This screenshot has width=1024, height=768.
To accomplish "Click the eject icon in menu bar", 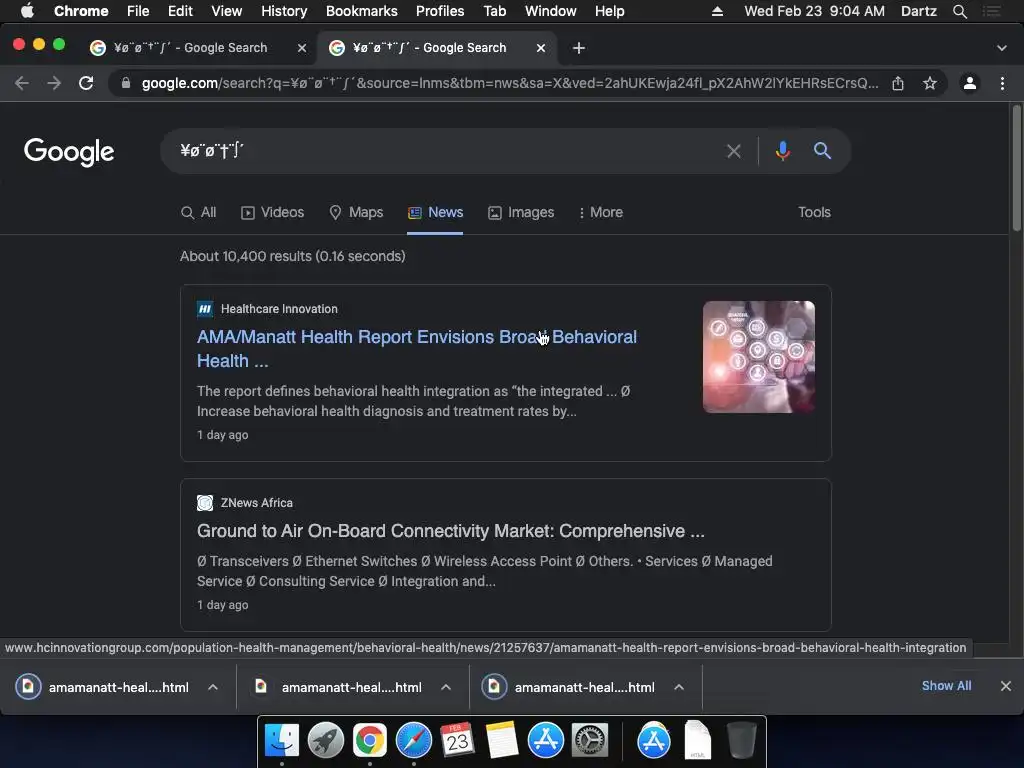I will 717,11.
